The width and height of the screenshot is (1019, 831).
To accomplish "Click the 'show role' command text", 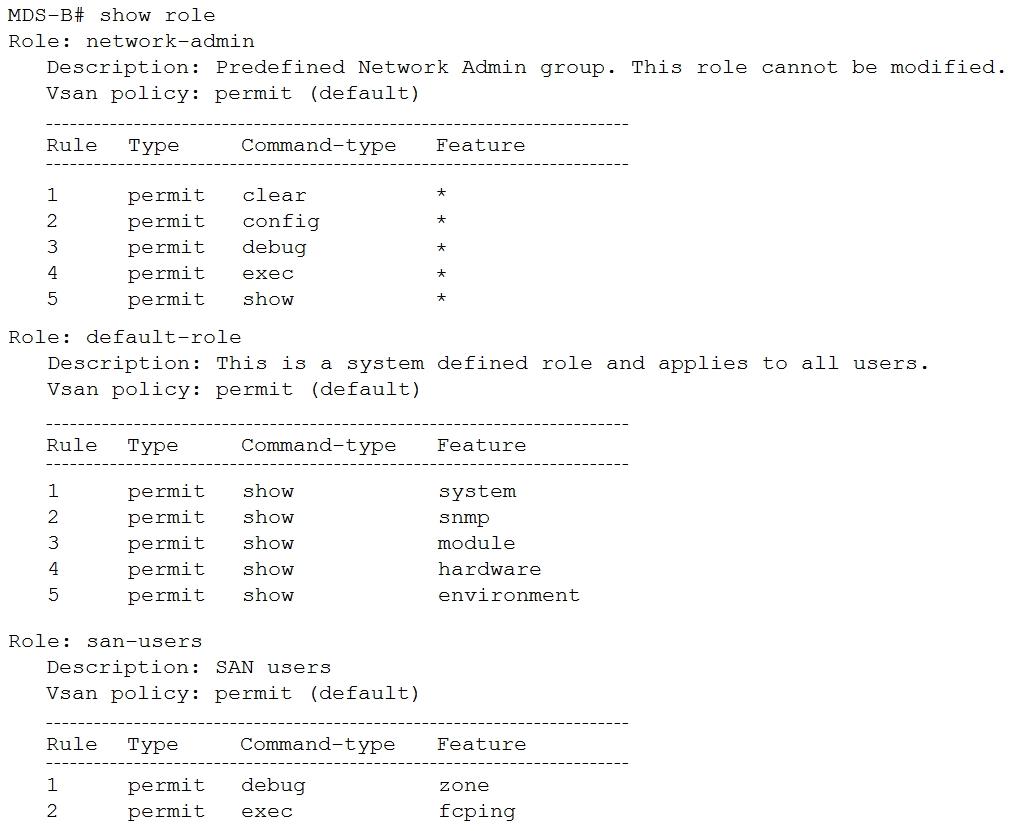I will pyautogui.click(x=157, y=15).
